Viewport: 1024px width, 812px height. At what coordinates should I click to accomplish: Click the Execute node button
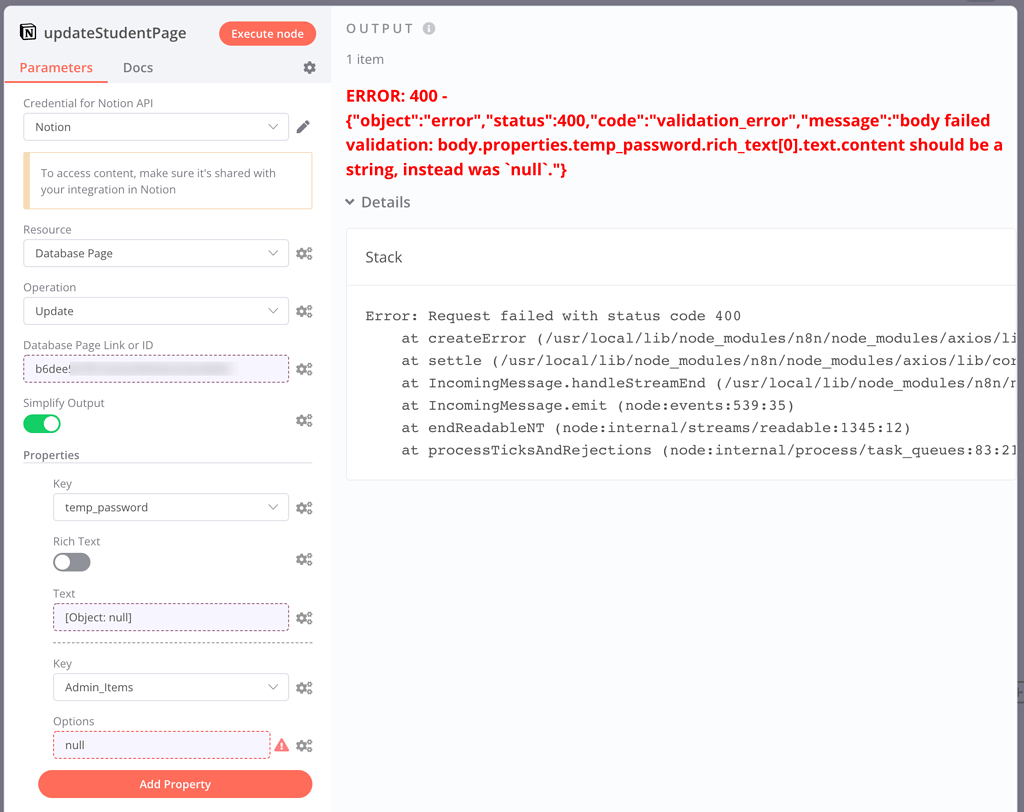click(x=267, y=33)
